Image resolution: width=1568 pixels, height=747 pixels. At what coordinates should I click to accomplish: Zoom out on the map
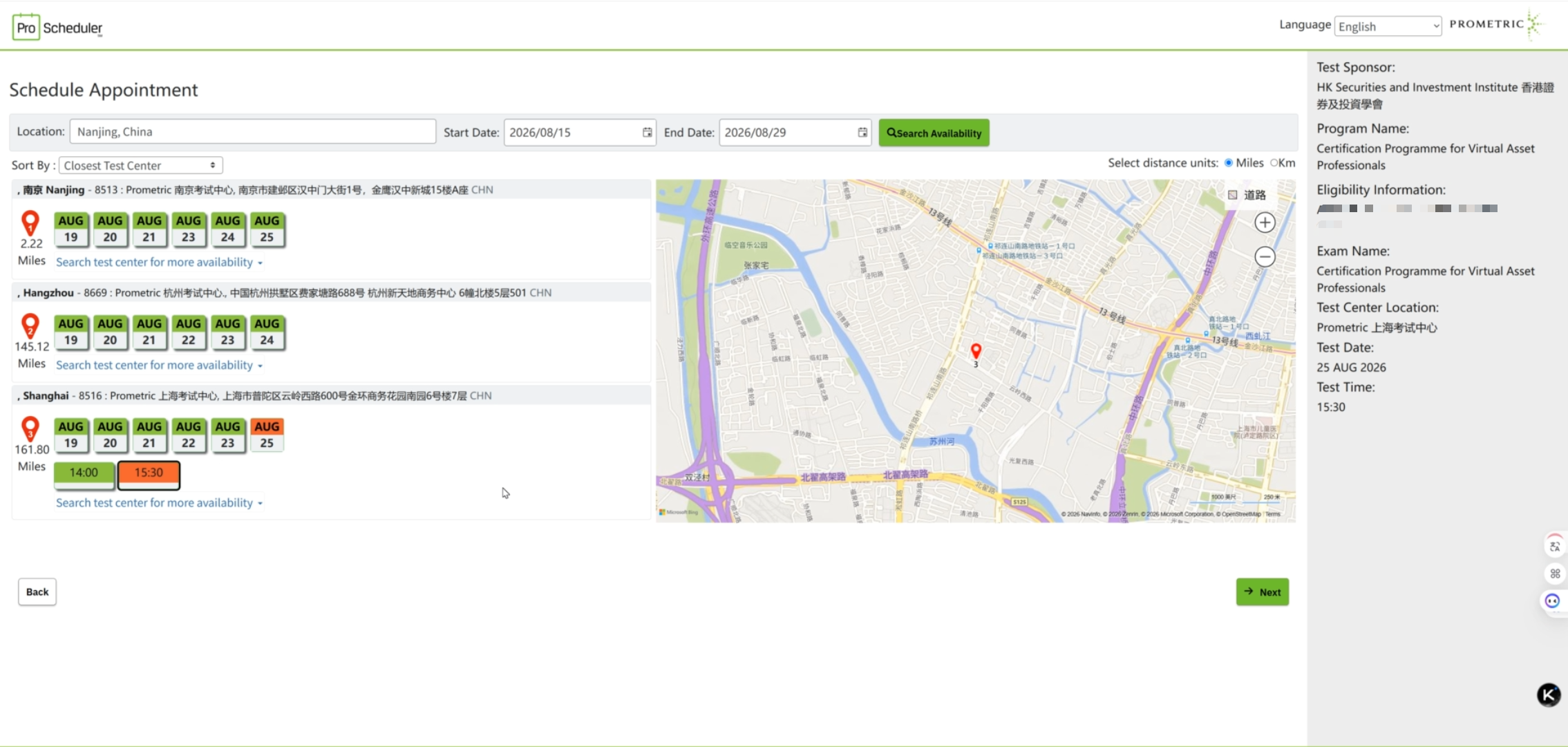click(x=1265, y=257)
